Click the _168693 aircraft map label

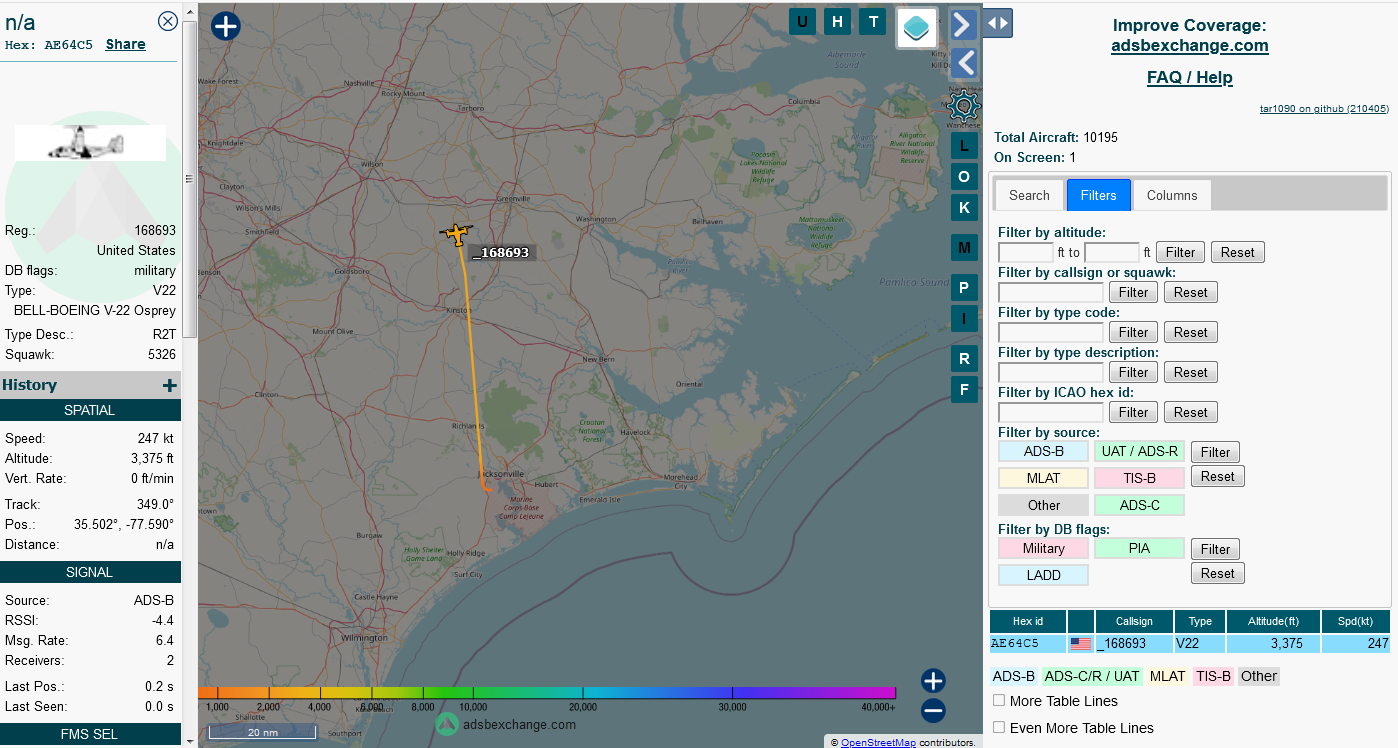501,252
